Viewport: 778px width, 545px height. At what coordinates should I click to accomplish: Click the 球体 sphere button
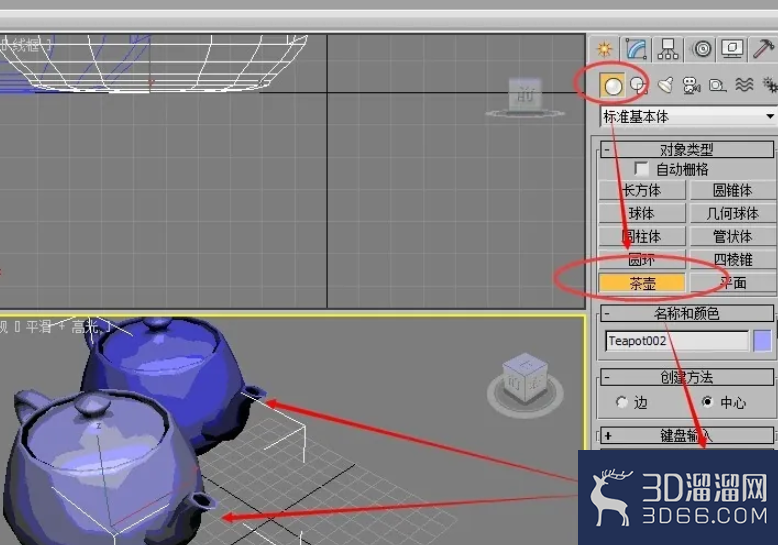click(x=642, y=213)
